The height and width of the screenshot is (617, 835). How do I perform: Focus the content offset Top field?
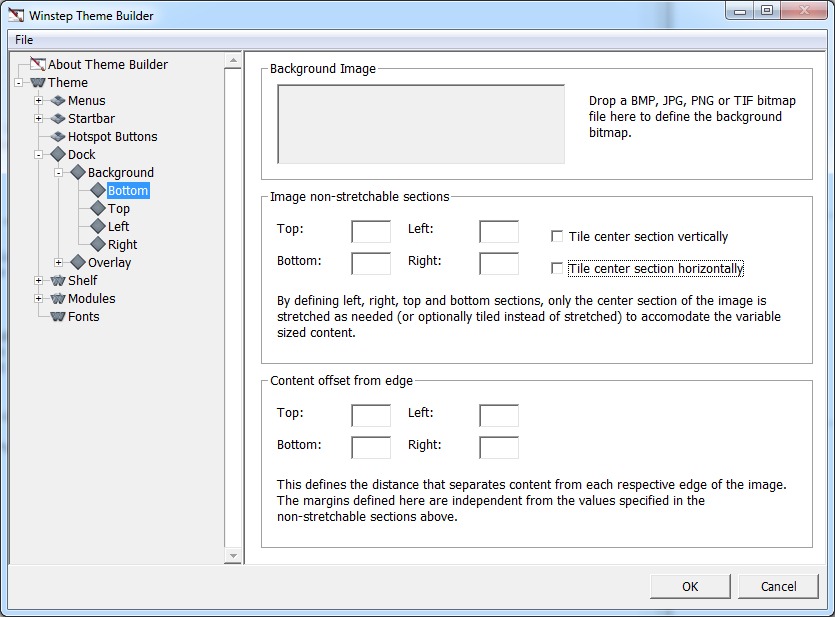point(371,416)
